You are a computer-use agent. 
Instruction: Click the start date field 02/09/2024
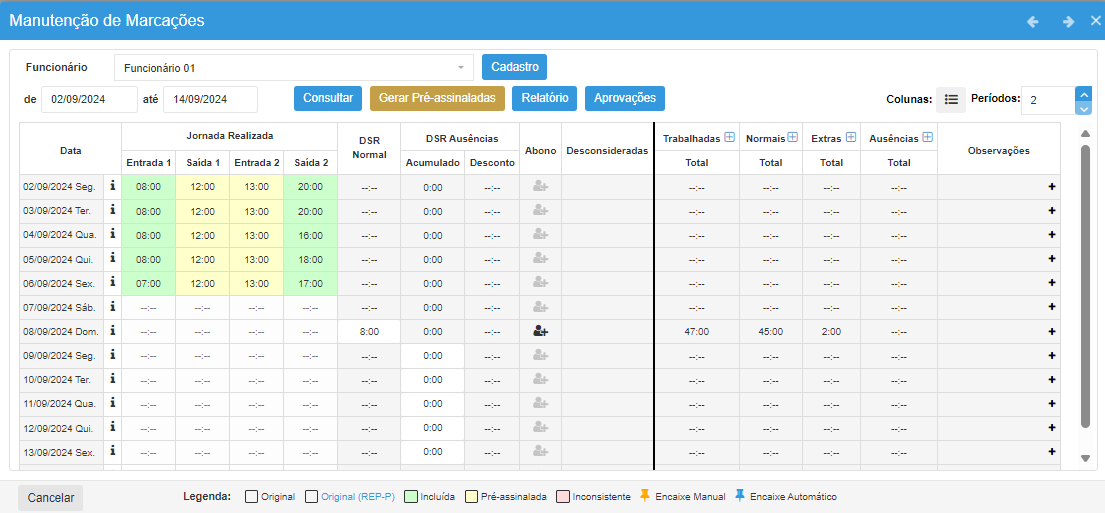(x=89, y=99)
